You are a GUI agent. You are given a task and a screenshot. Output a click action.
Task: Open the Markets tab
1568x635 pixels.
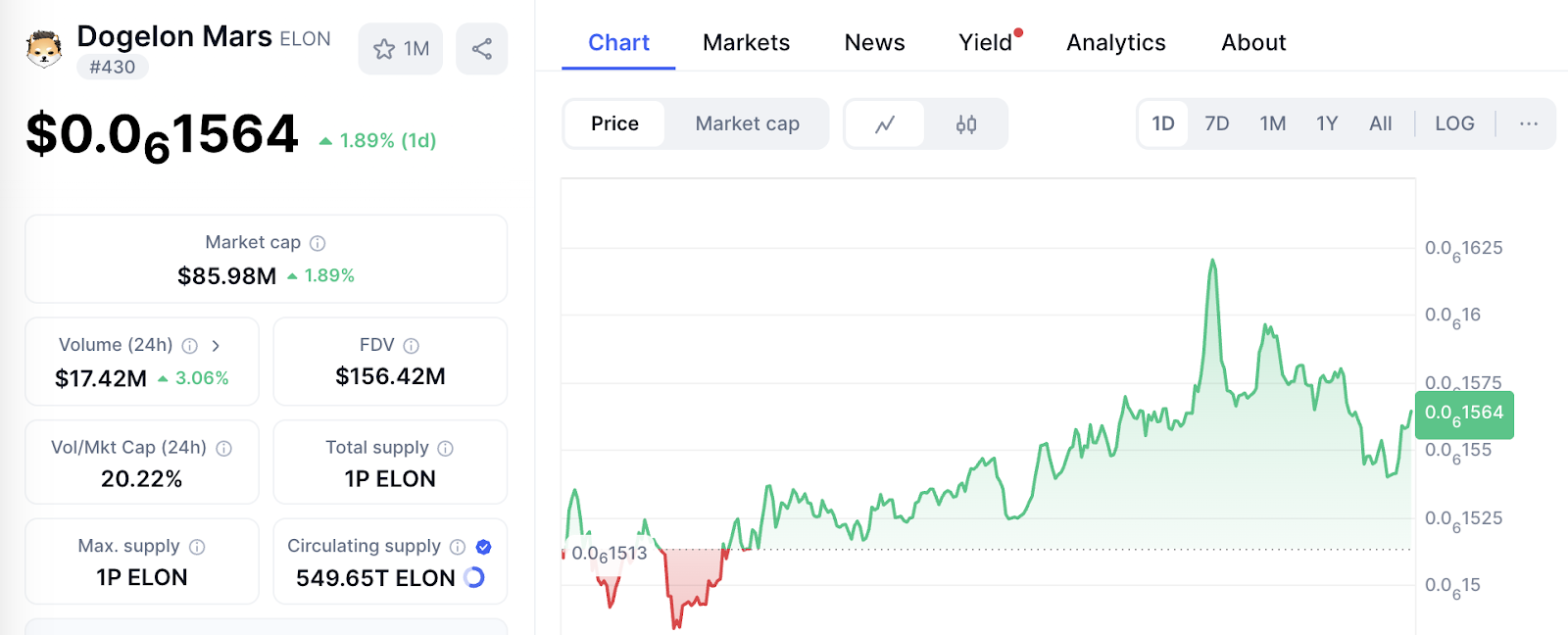click(x=746, y=43)
